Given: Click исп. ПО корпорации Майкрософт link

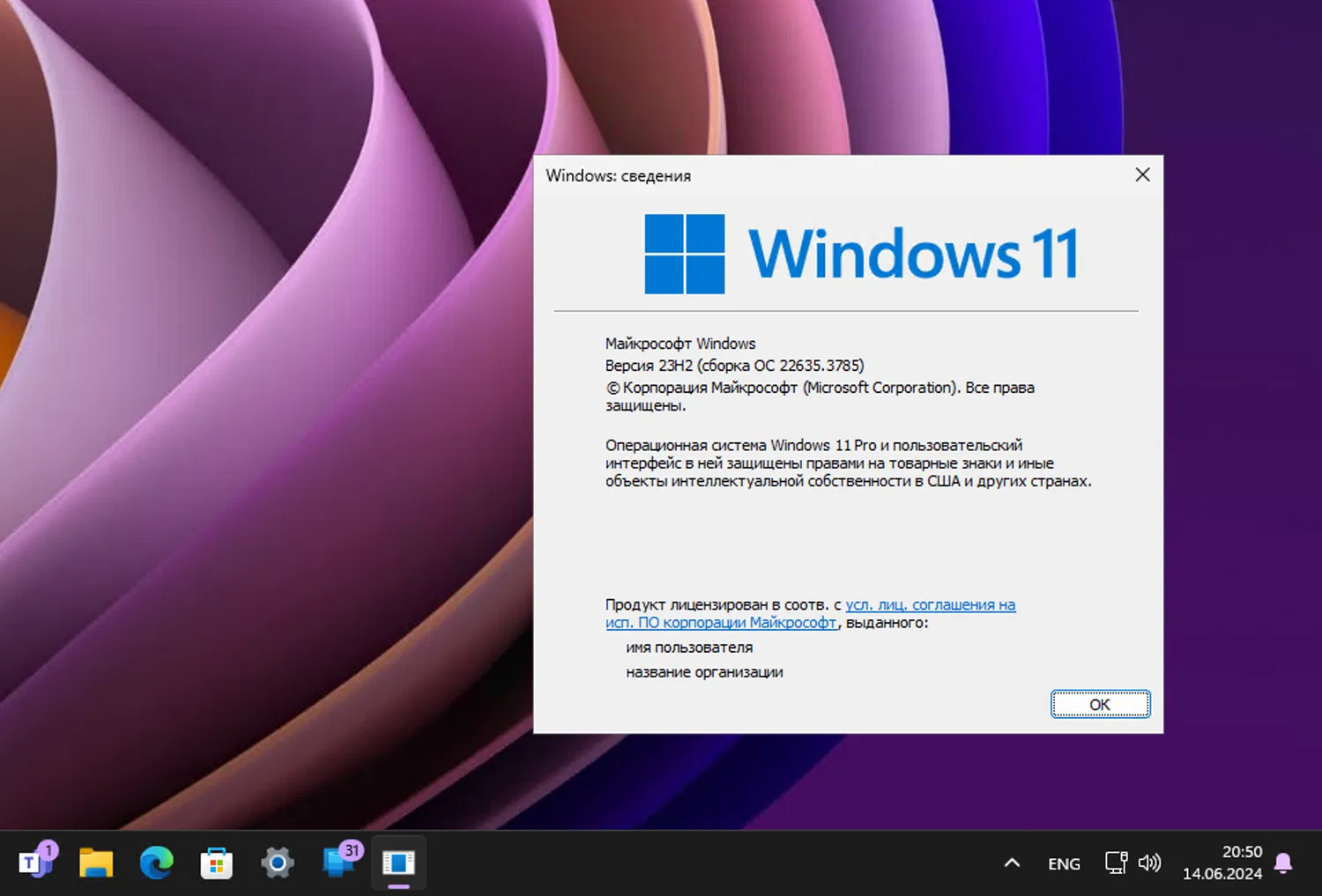Looking at the screenshot, I should point(721,623).
